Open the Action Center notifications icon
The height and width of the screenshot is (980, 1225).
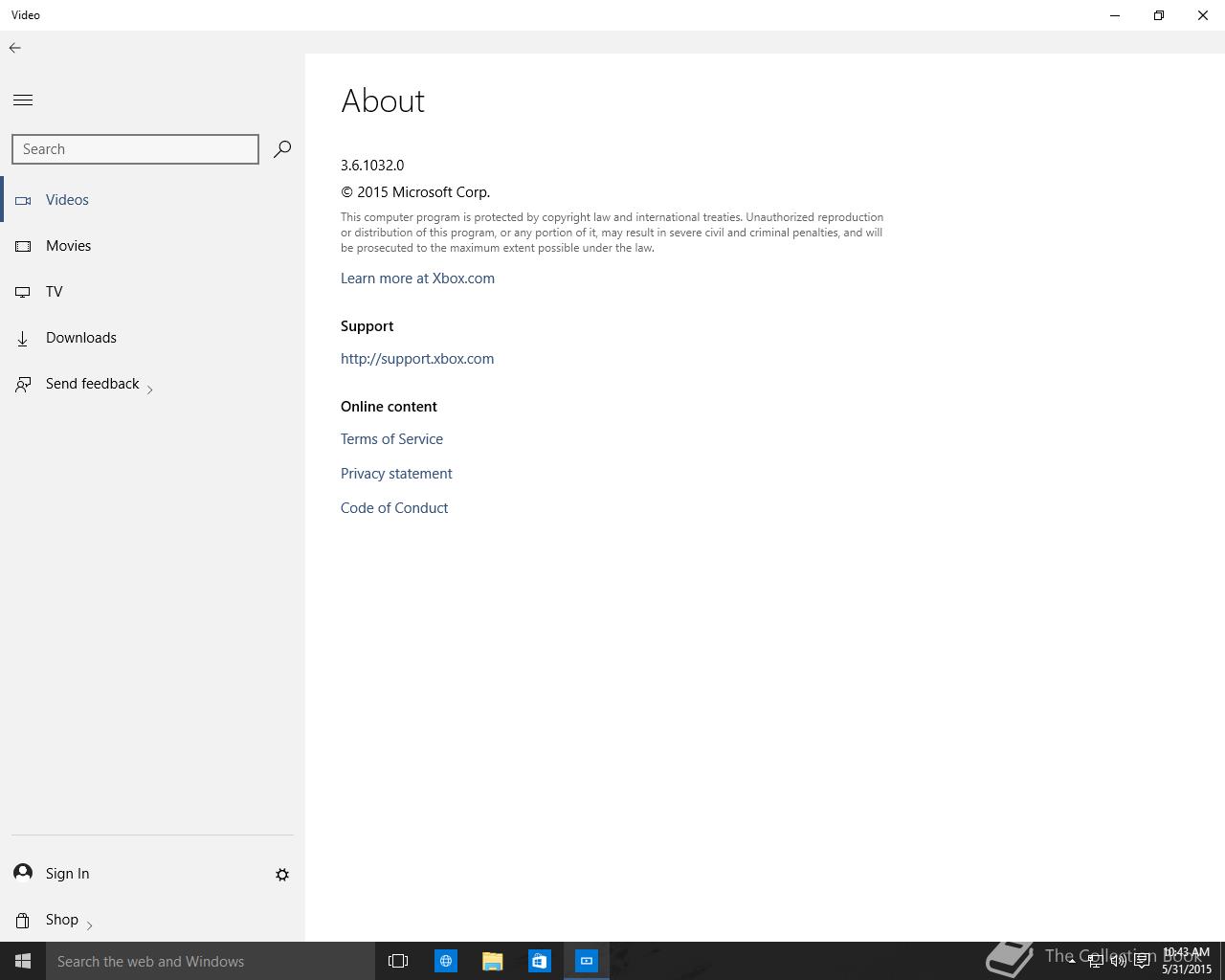[x=1142, y=961]
